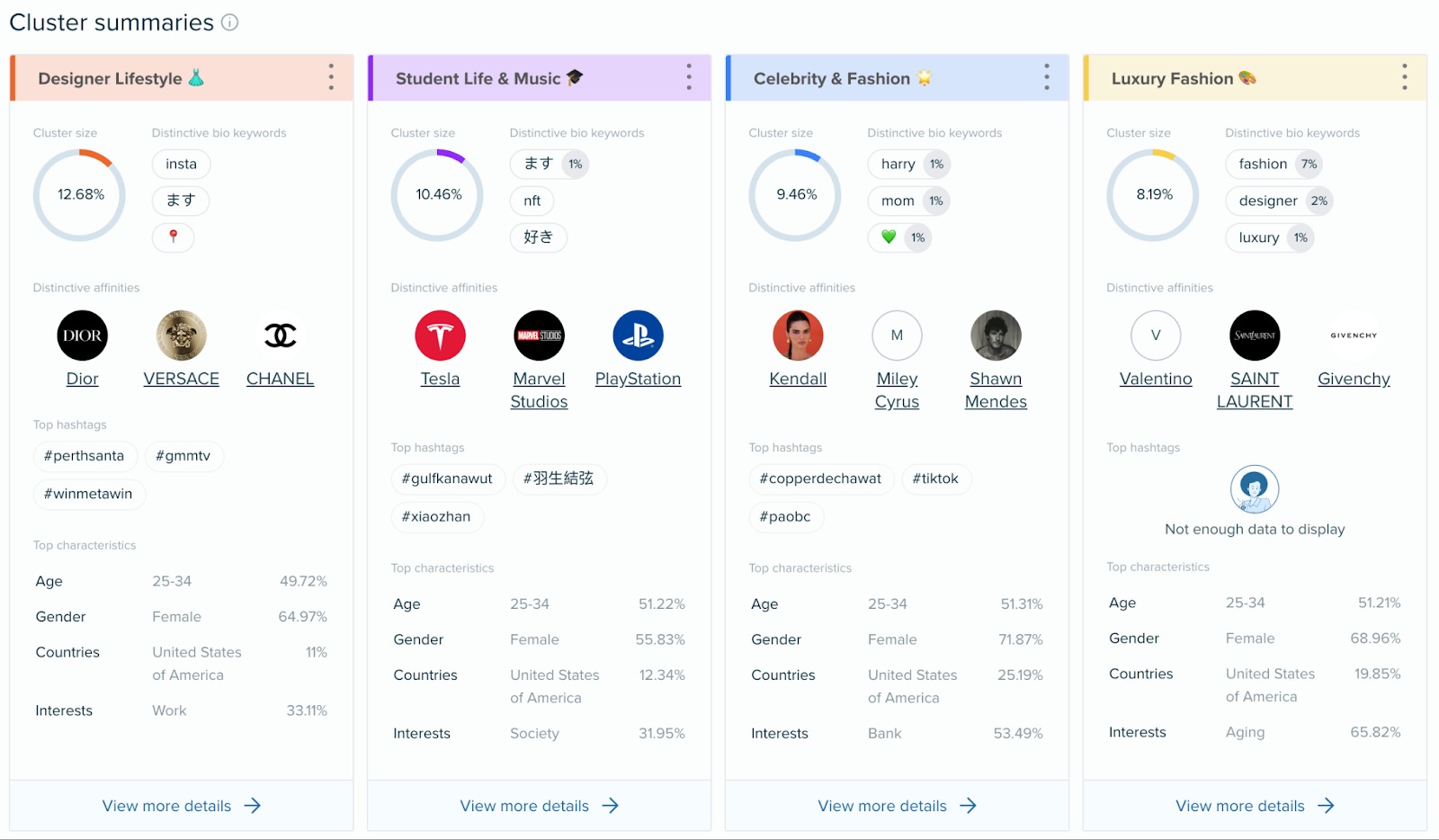Viewport: 1439px width, 840px height.
Task: Open the Dior affinity profile
Action: pos(82,335)
